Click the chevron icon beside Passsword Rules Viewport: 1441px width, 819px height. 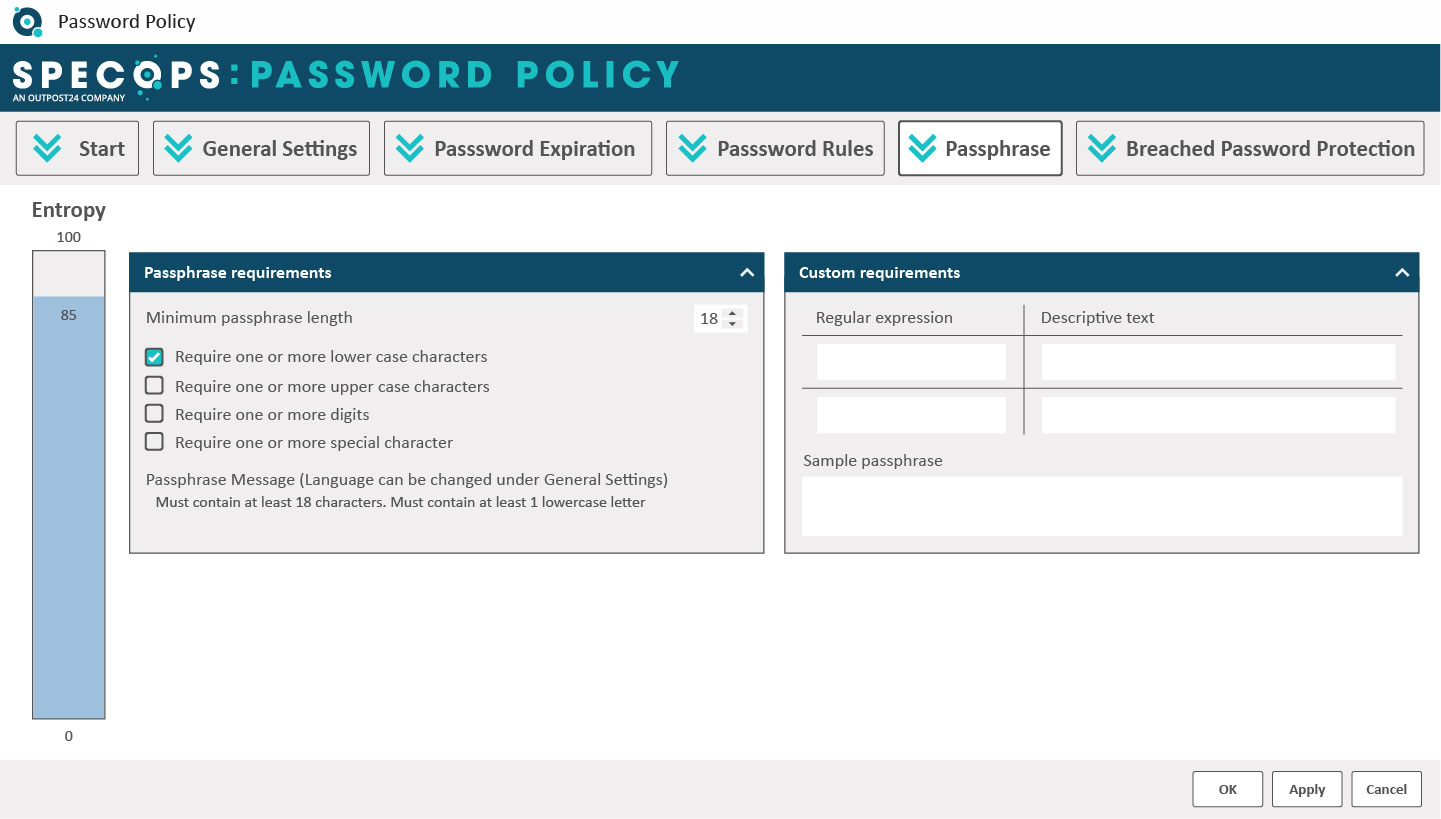tap(692, 149)
